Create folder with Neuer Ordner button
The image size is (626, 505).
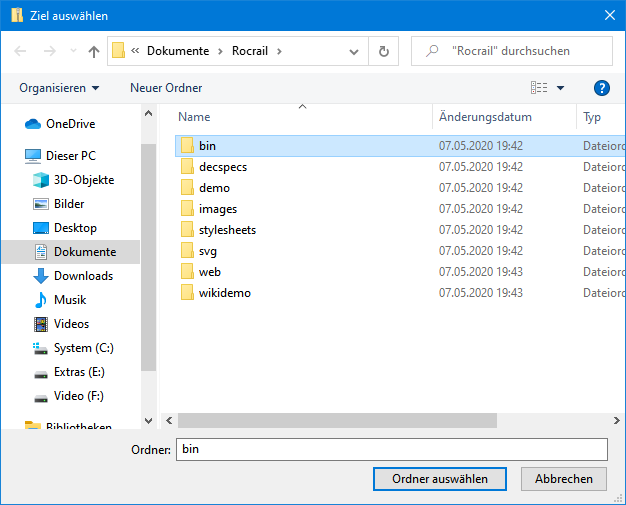click(x=166, y=88)
